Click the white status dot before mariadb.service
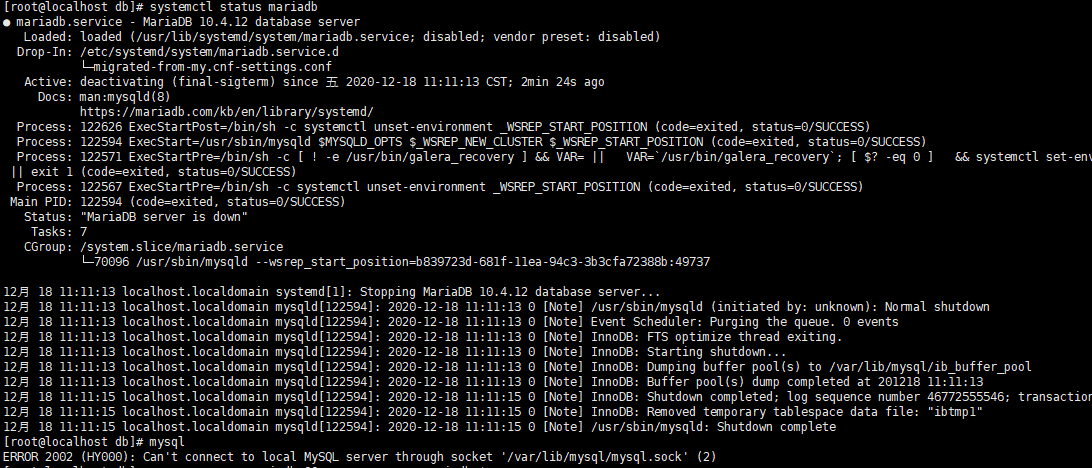This screenshot has height=468, width=1092. [6, 22]
